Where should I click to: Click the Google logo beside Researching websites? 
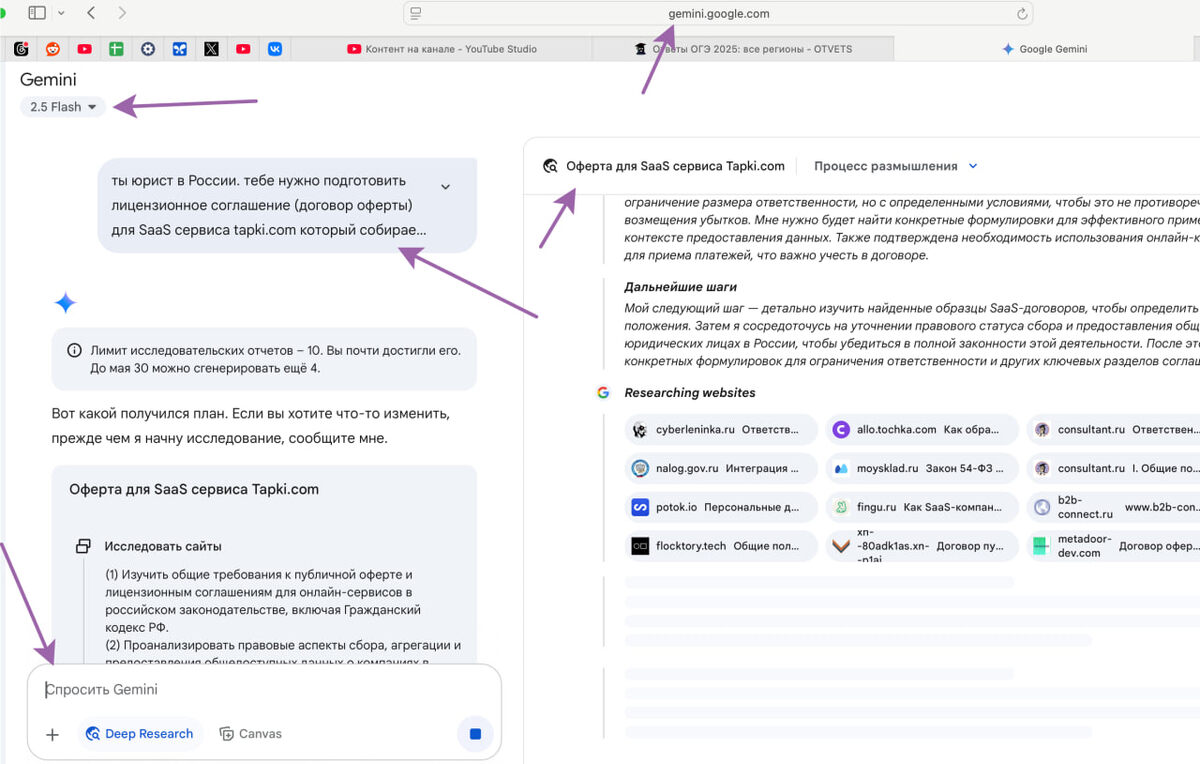(603, 393)
